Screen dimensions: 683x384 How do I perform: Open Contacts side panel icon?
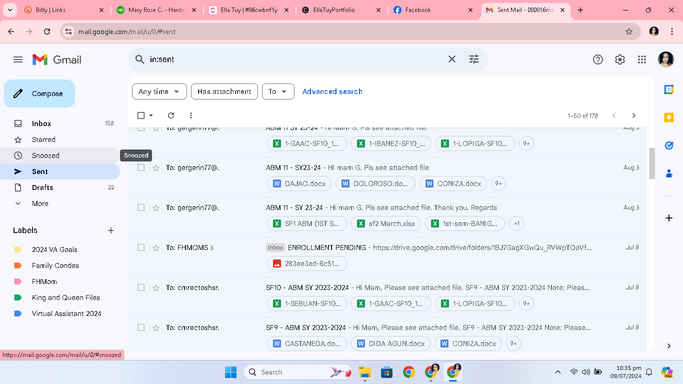click(x=669, y=173)
